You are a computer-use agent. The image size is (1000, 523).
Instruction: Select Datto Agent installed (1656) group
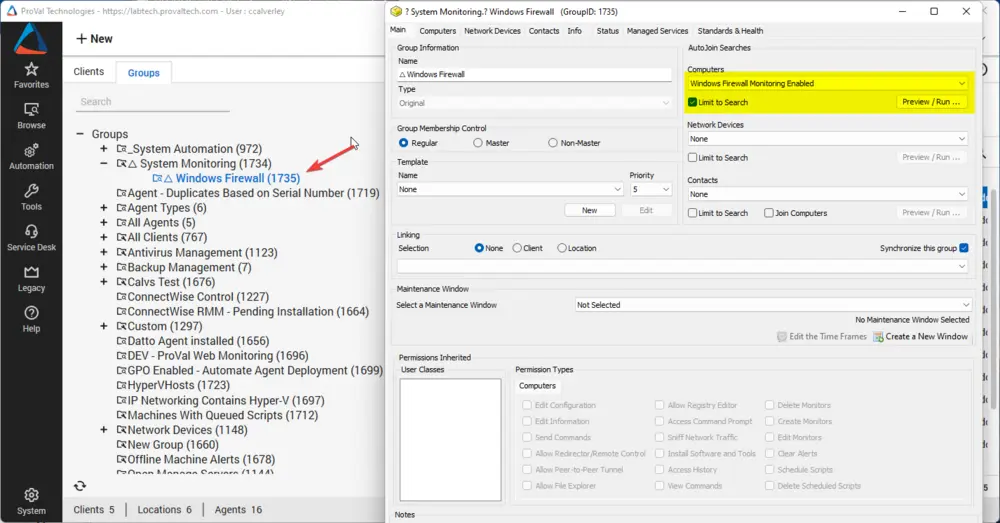point(198,341)
